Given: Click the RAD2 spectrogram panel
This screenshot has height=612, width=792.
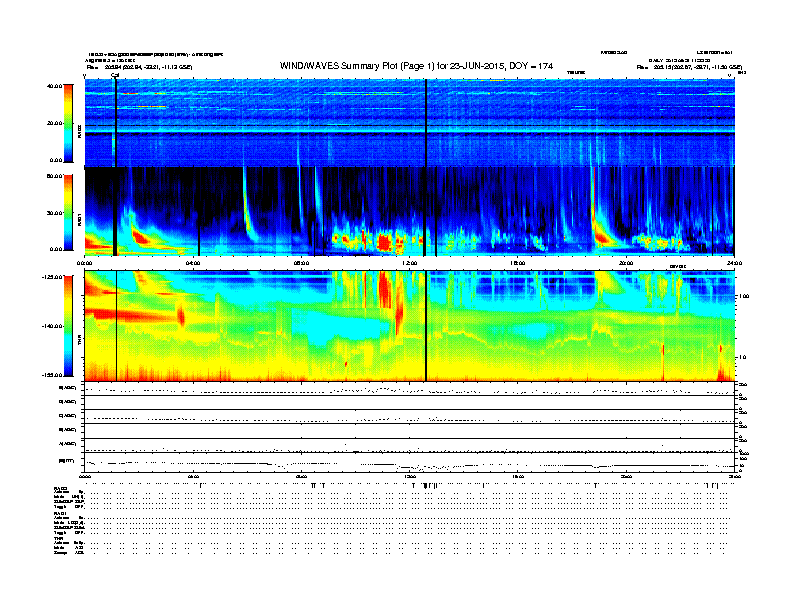Looking at the screenshot, I should click(410, 123).
